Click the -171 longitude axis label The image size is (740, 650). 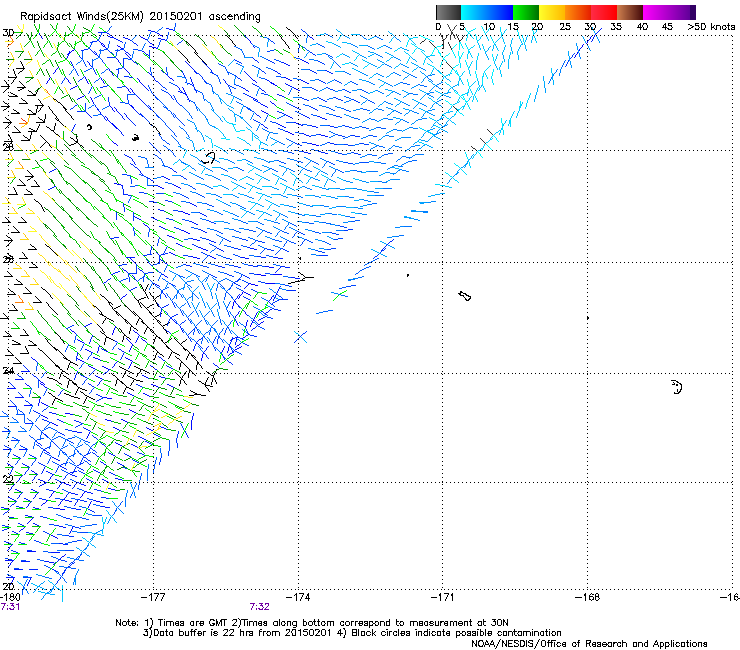443,598
